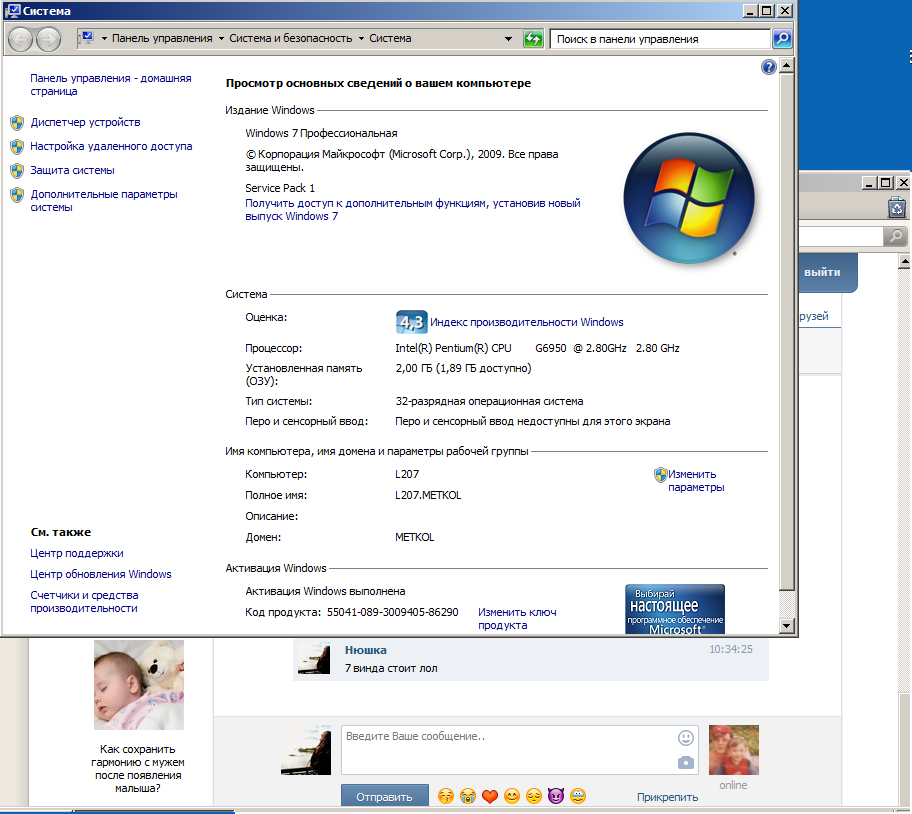Viewport: 912px width, 814px height.
Task: Click the Как сохранить гармонию с мужем ad text
Action: pyautogui.click(x=138, y=769)
